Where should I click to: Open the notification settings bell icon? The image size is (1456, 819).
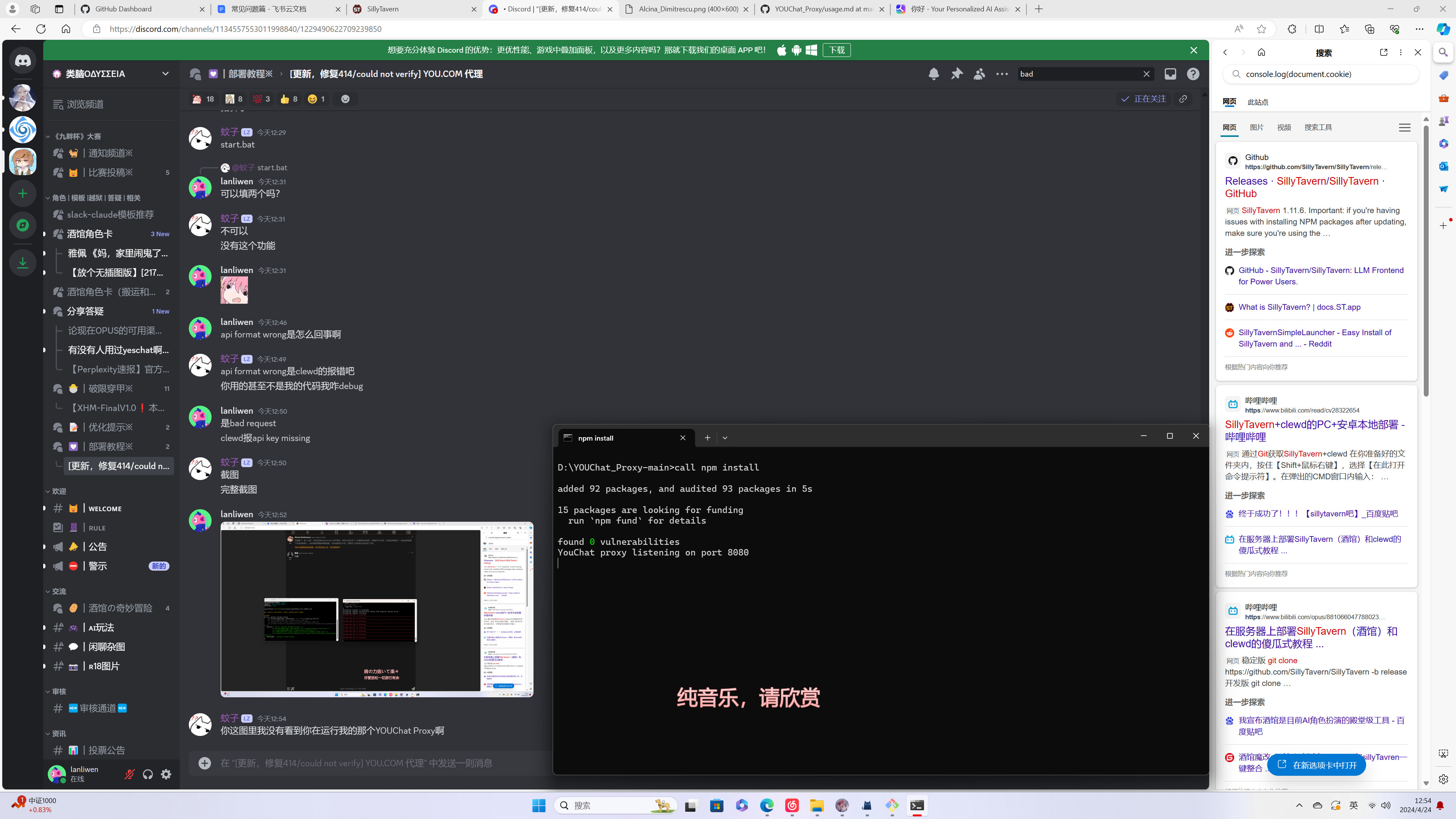933,74
